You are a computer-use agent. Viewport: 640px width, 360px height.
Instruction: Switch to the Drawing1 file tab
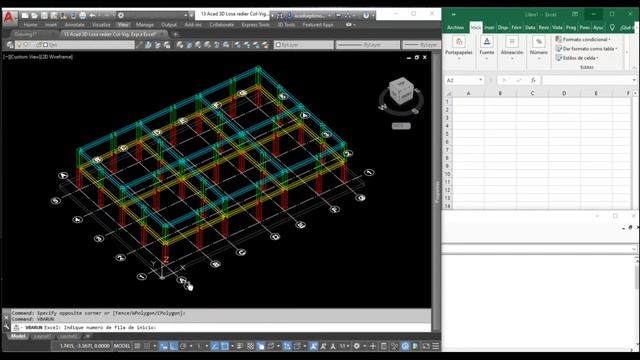(x=26, y=34)
